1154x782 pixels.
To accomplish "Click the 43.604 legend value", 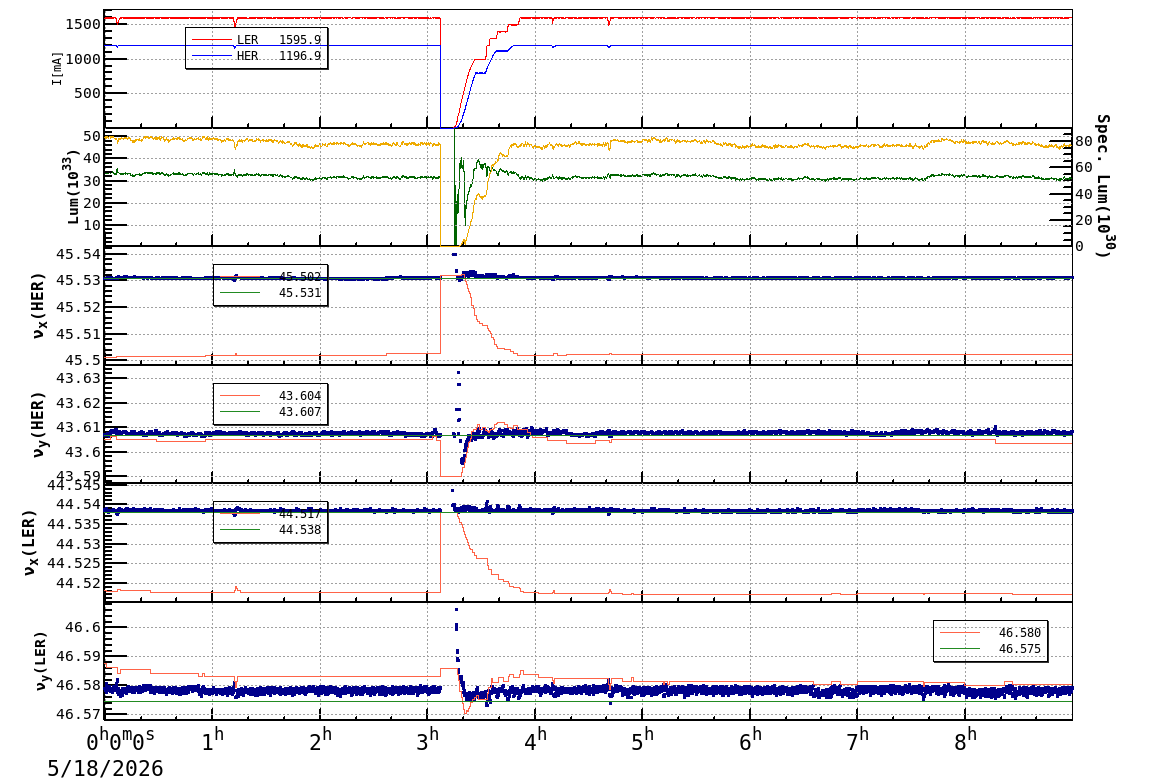I will [x=300, y=396].
